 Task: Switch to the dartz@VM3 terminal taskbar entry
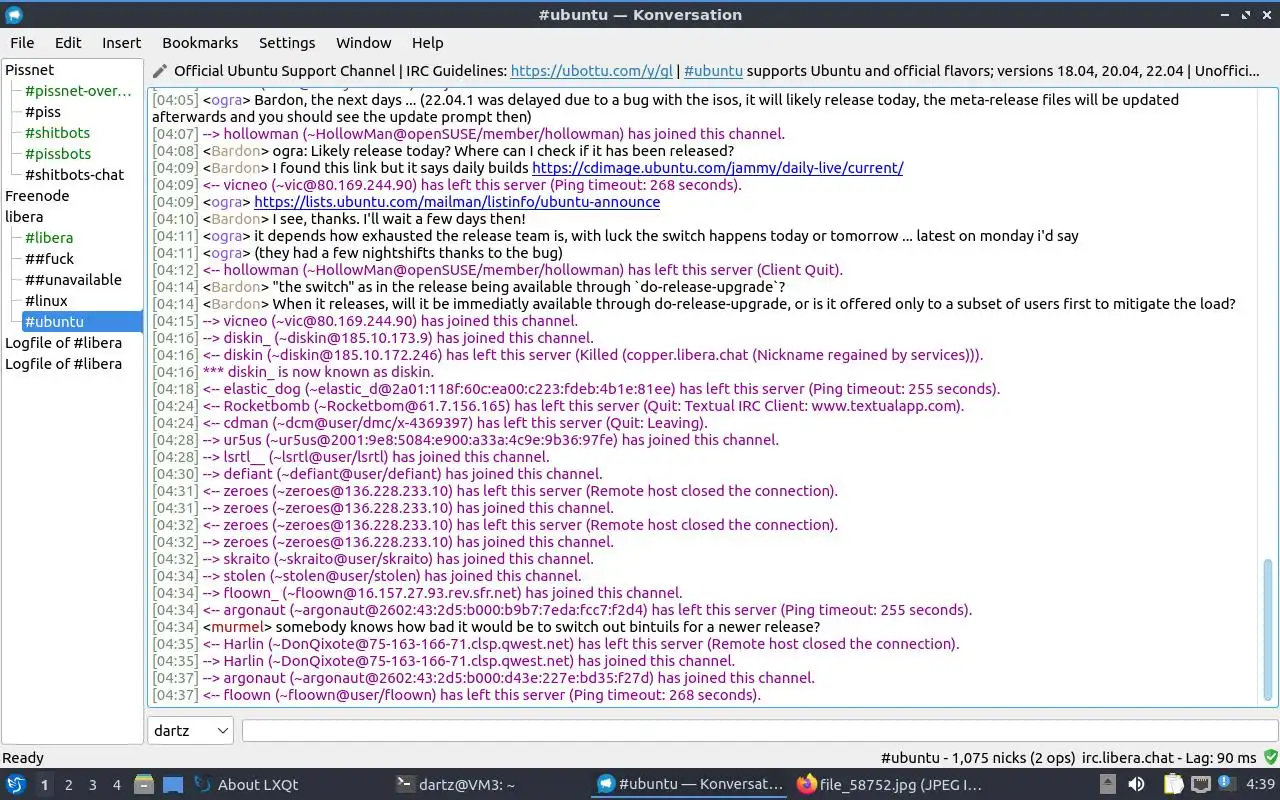click(x=487, y=785)
